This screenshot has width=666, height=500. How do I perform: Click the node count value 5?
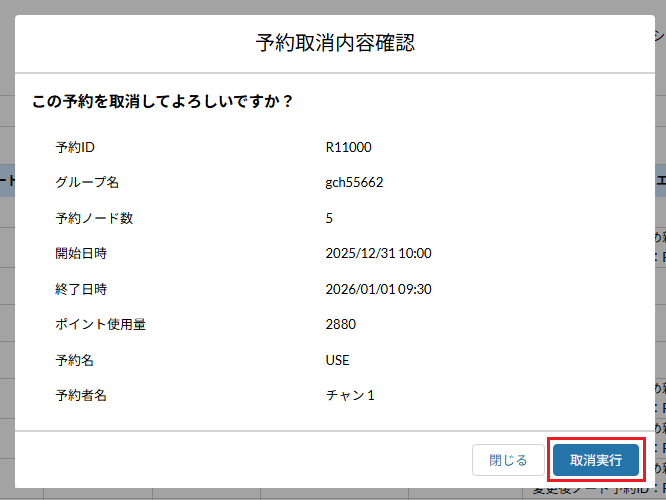330,218
